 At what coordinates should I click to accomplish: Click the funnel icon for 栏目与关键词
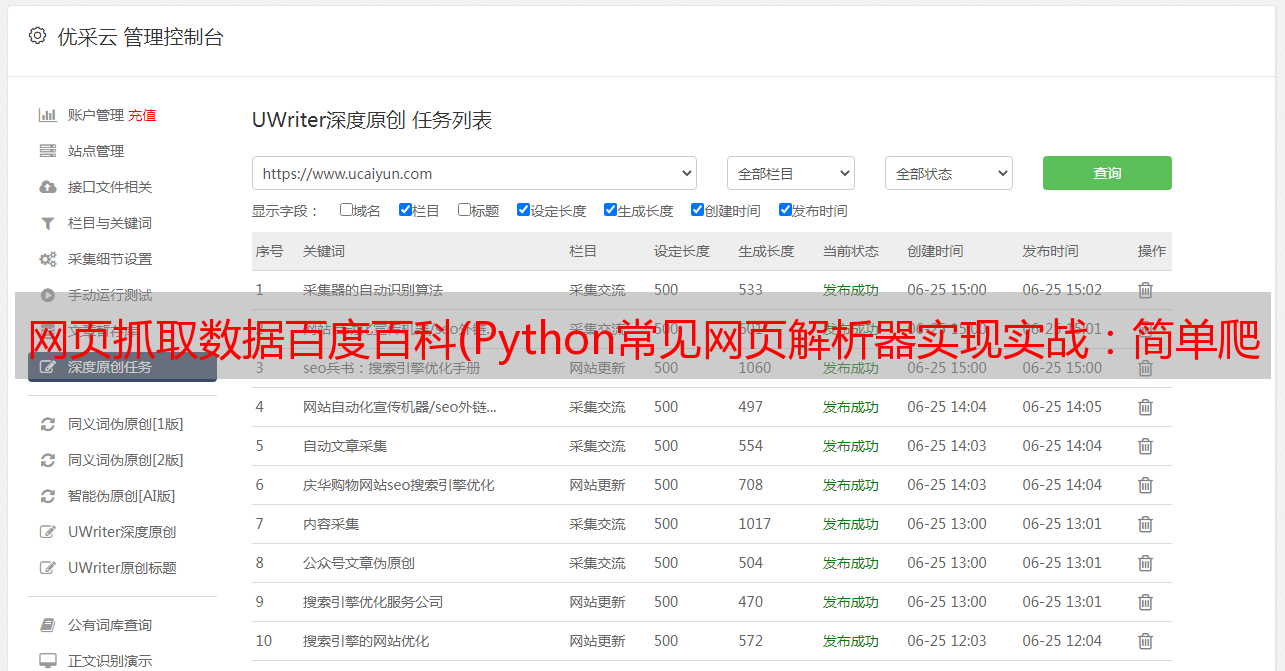(x=47, y=223)
